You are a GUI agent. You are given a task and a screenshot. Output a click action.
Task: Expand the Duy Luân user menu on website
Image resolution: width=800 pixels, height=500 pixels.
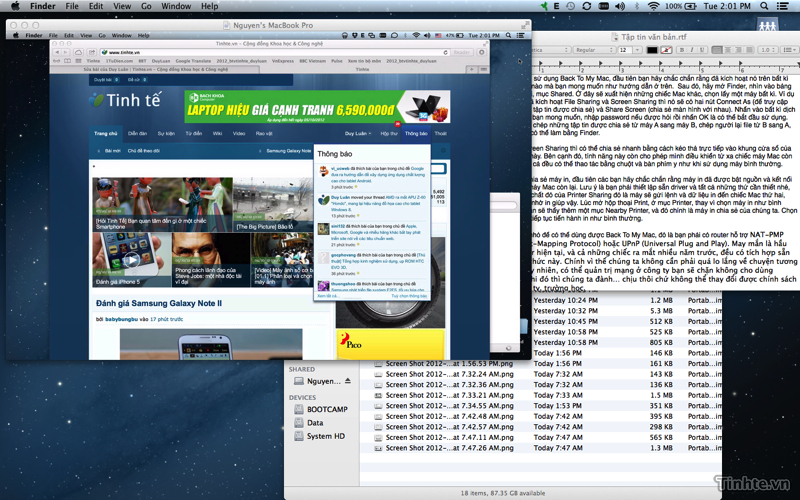tap(357, 133)
